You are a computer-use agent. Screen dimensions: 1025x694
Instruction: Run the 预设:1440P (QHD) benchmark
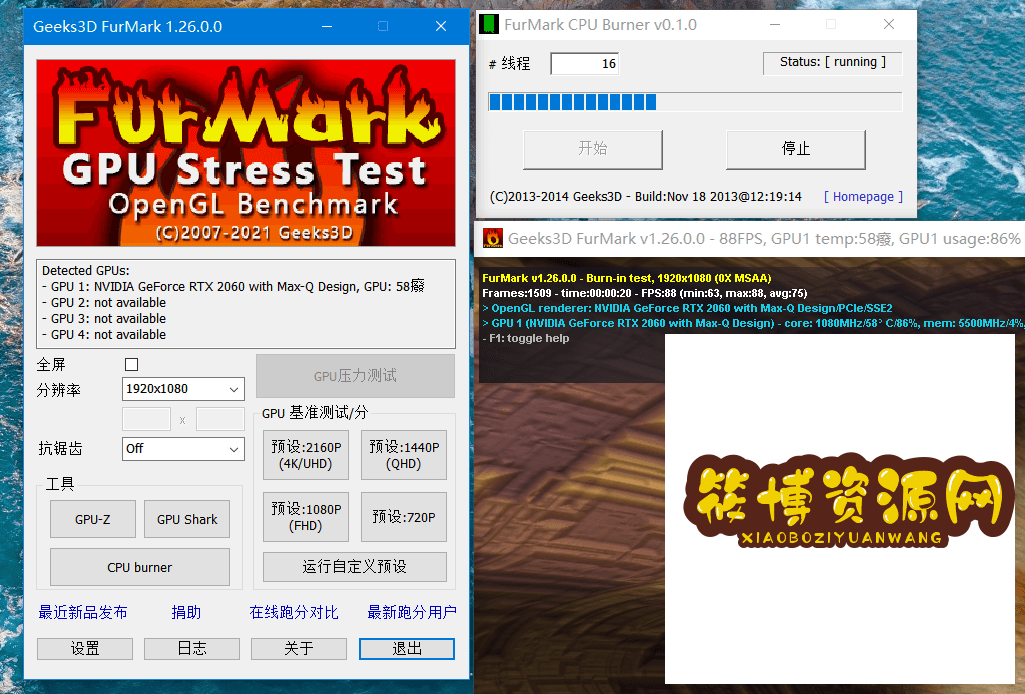(404, 455)
